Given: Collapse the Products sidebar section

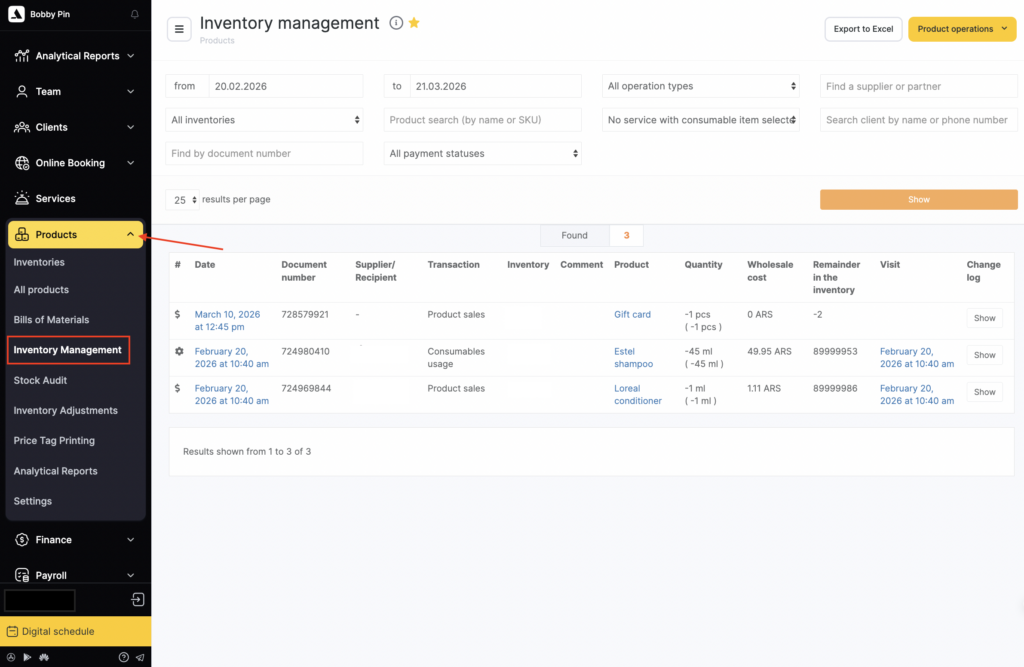Looking at the screenshot, I should tap(130, 235).
